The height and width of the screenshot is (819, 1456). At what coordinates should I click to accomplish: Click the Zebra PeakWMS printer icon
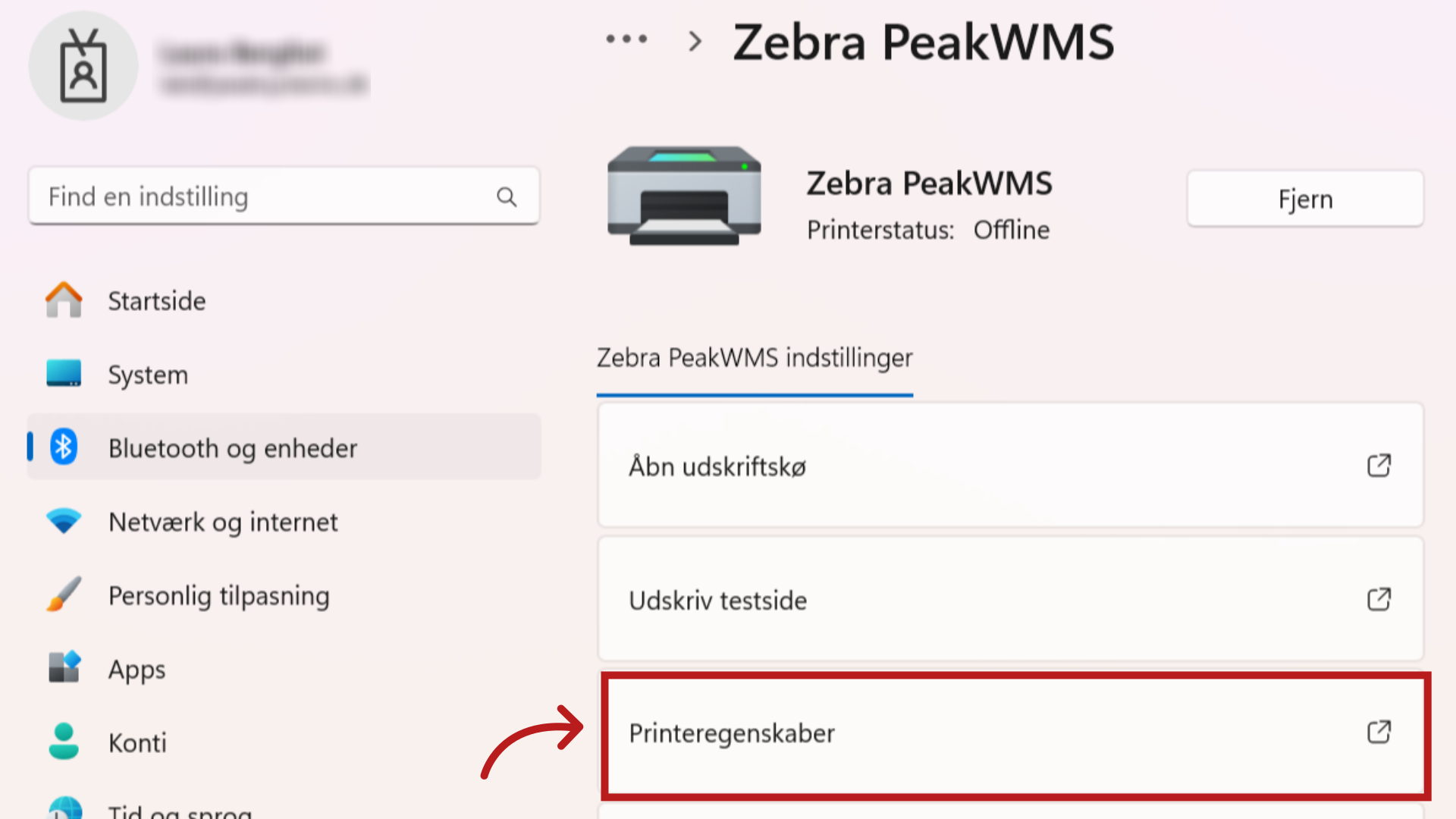click(684, 196)
